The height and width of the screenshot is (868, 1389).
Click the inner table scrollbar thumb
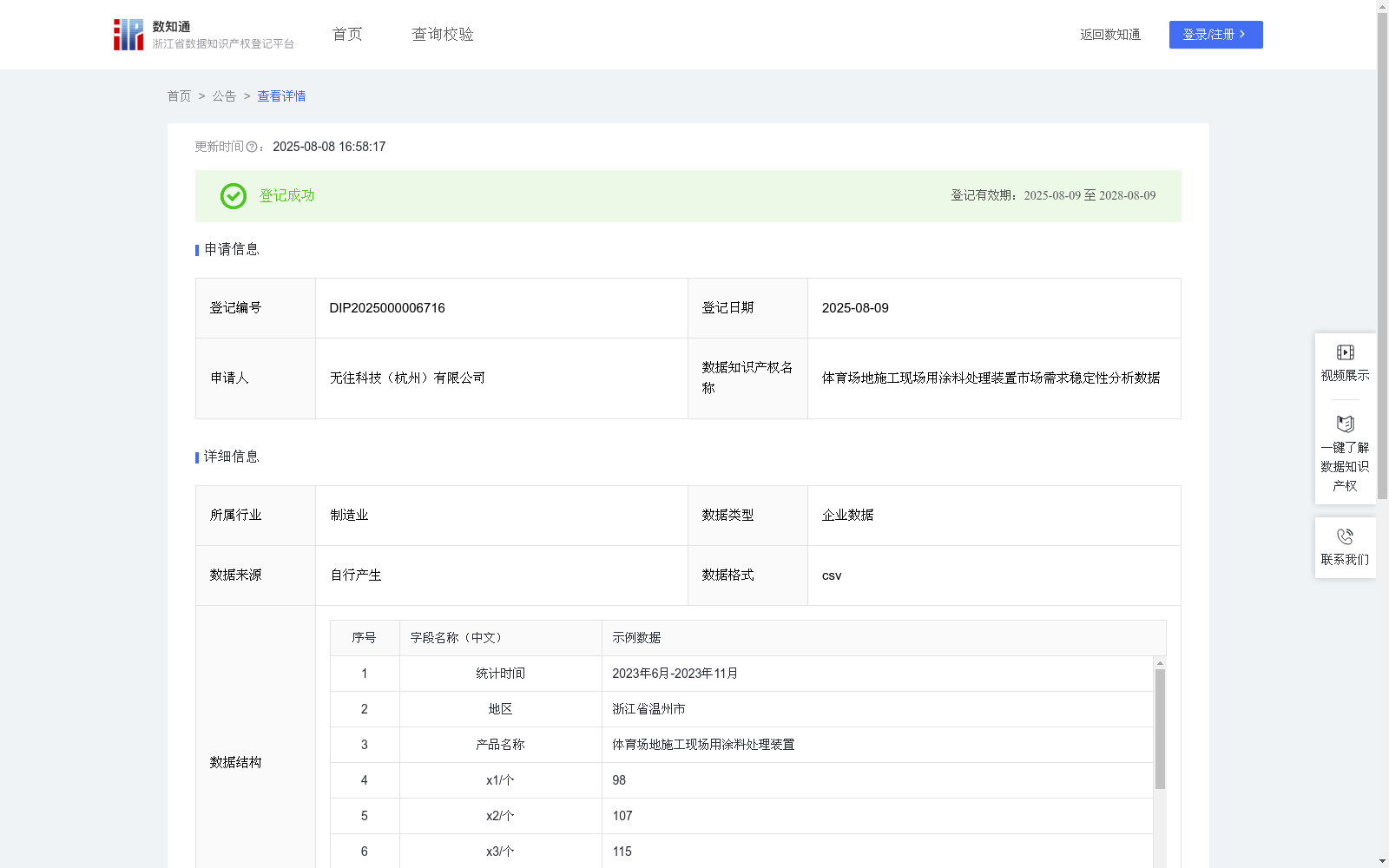click(x=1160, y=729)
